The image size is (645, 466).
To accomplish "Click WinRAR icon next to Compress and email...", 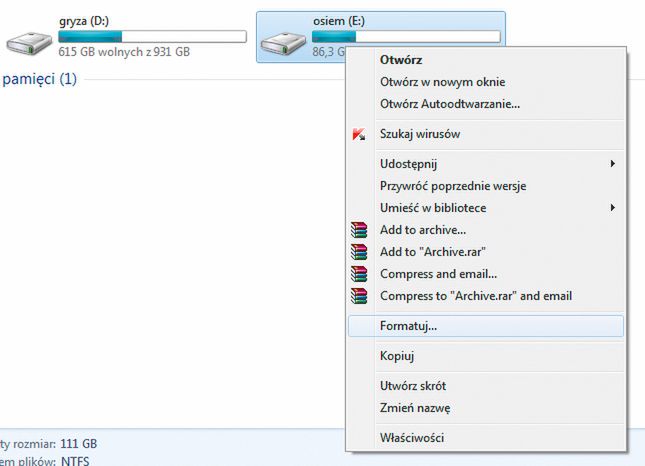I will 359,274.
